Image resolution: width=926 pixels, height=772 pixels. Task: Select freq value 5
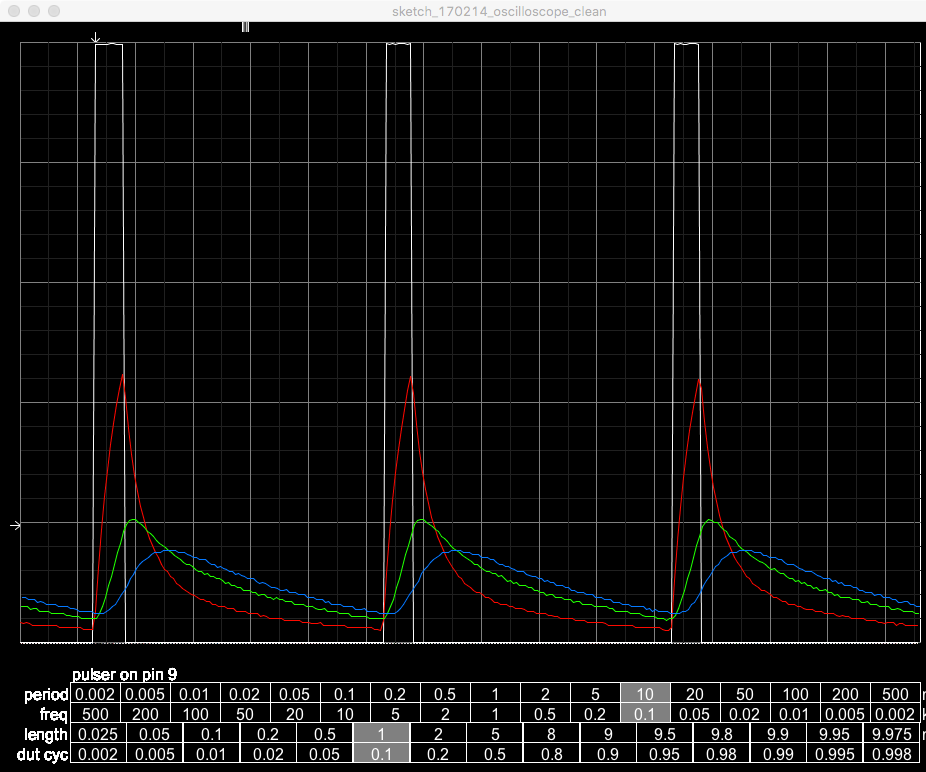point(395,714)
